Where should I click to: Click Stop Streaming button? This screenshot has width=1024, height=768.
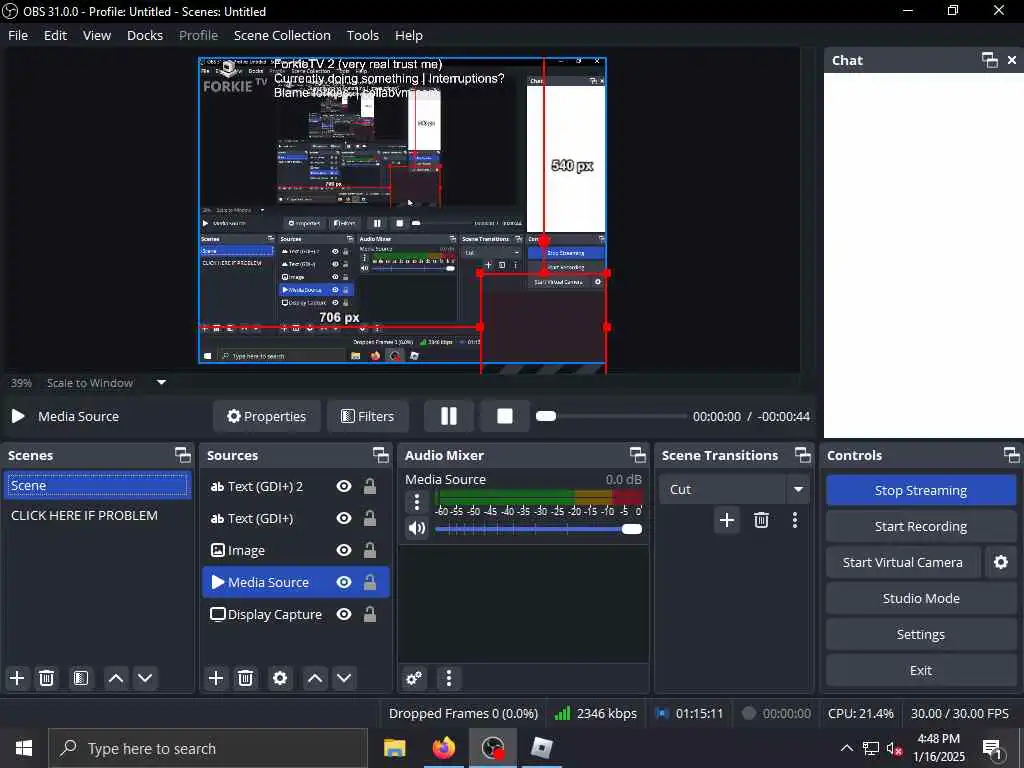[921, 490]
